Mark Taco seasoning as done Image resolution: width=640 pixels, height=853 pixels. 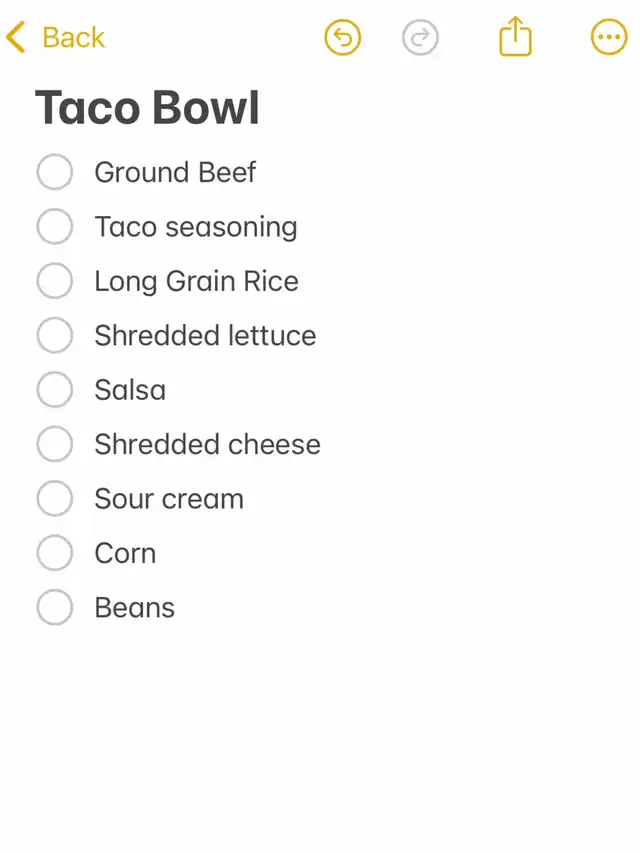(x=54, y=226)
